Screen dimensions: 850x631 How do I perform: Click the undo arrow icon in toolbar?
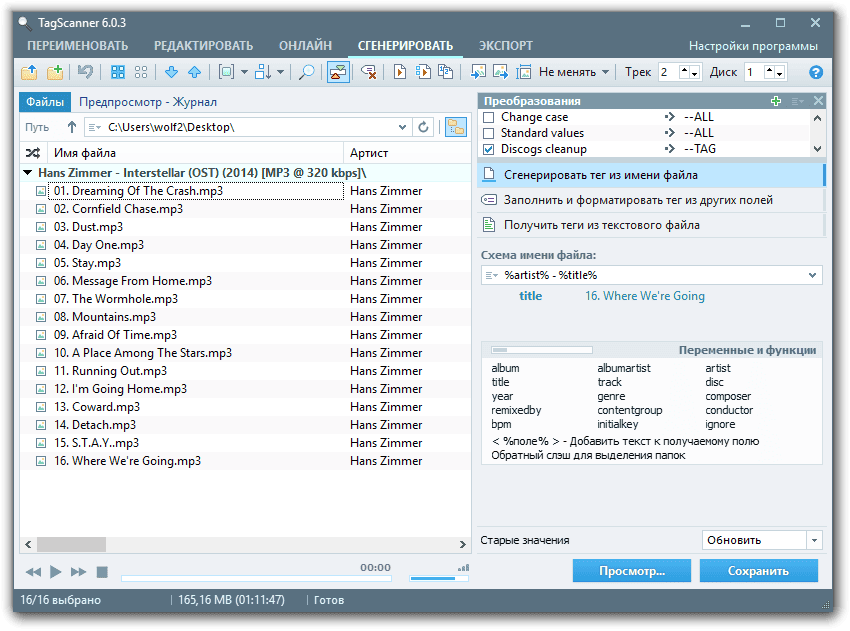85,72
